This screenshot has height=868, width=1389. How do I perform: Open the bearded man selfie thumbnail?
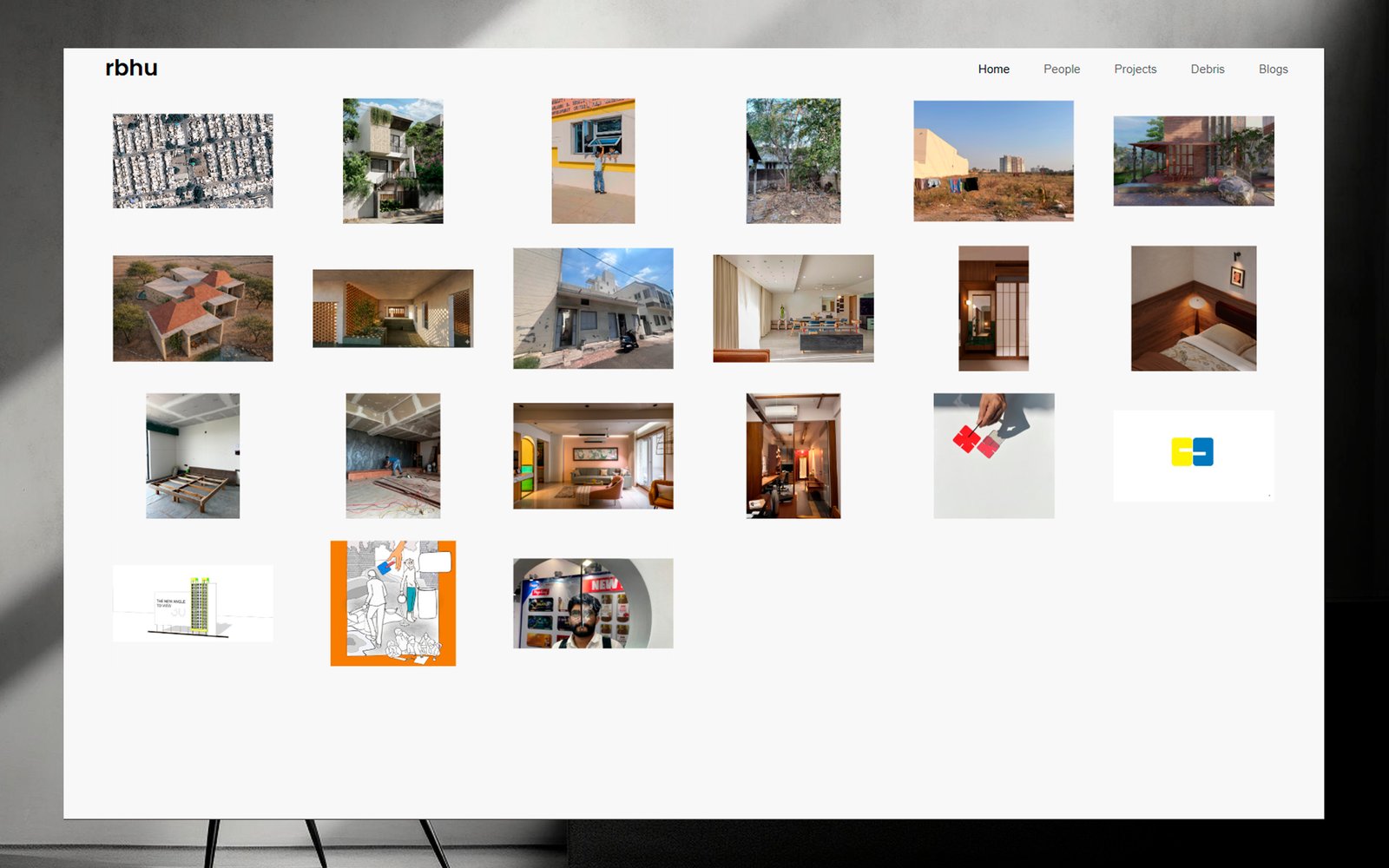point(593,603)
